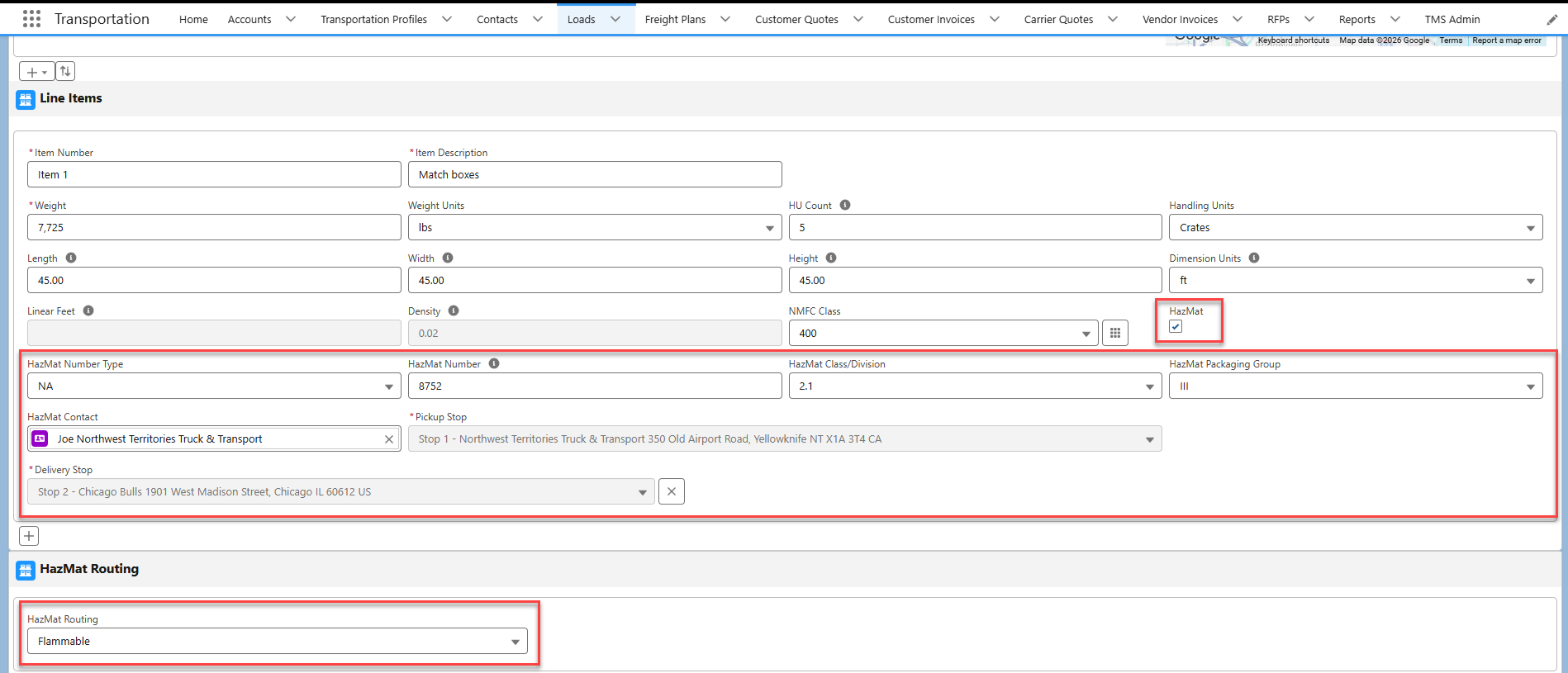Image resolution: width=1568 pixels, height=673 pixels.
Task: Open the TMS Admin tab
Action: pos(1452,19)
